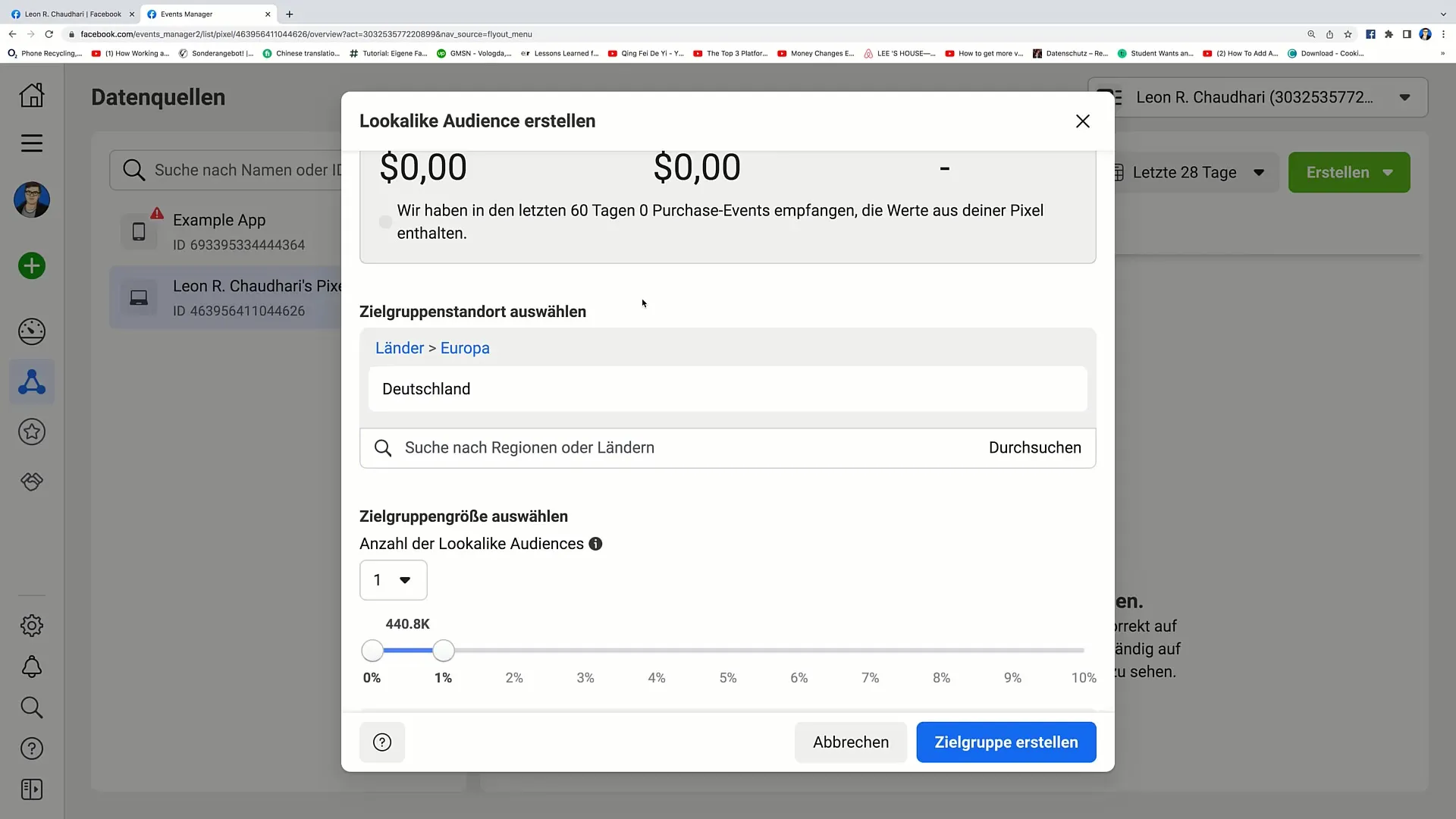Screen dimensions: 1456x819
Task: Click Abbrechen to cancel audience creation
Action: click(x=851, y=742)
